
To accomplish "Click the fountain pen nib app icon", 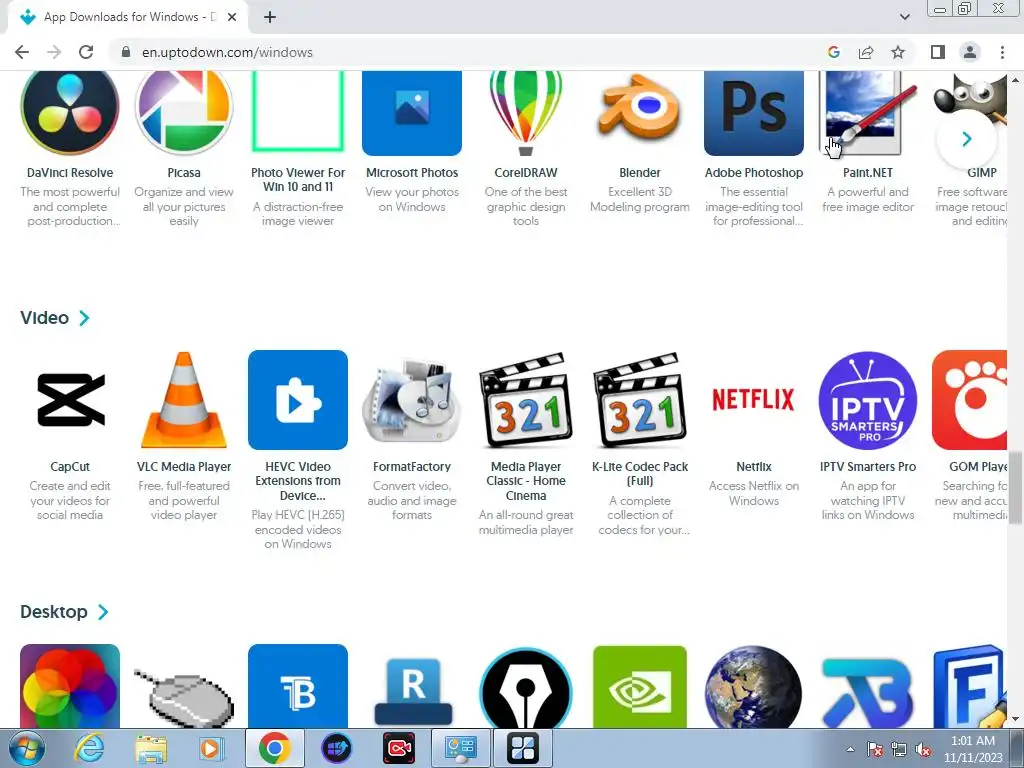I will 526,688.
